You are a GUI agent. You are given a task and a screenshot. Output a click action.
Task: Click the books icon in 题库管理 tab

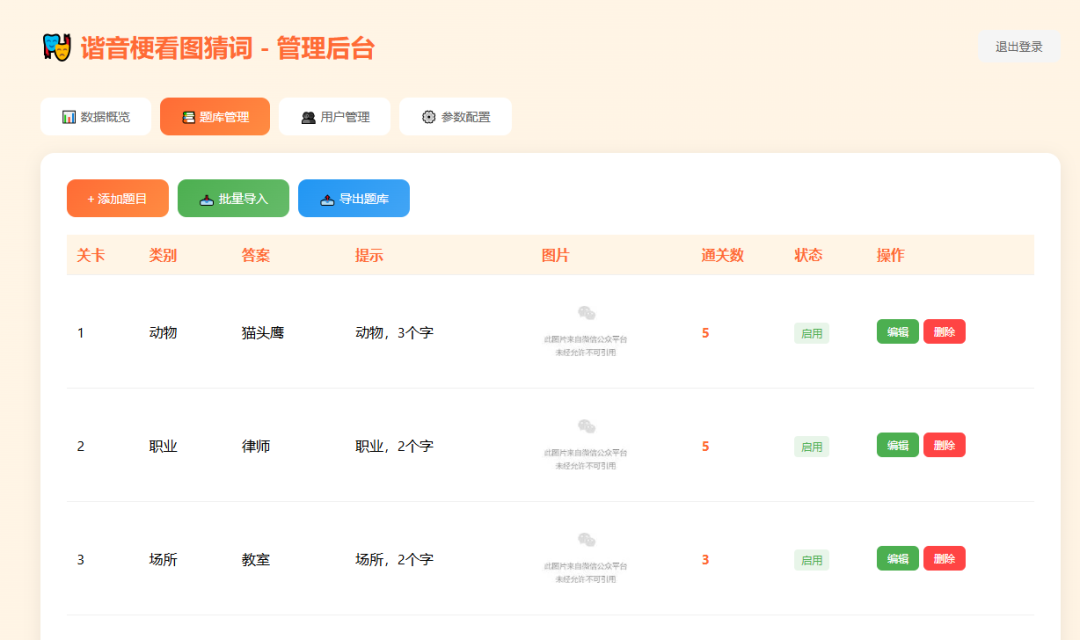188,118
